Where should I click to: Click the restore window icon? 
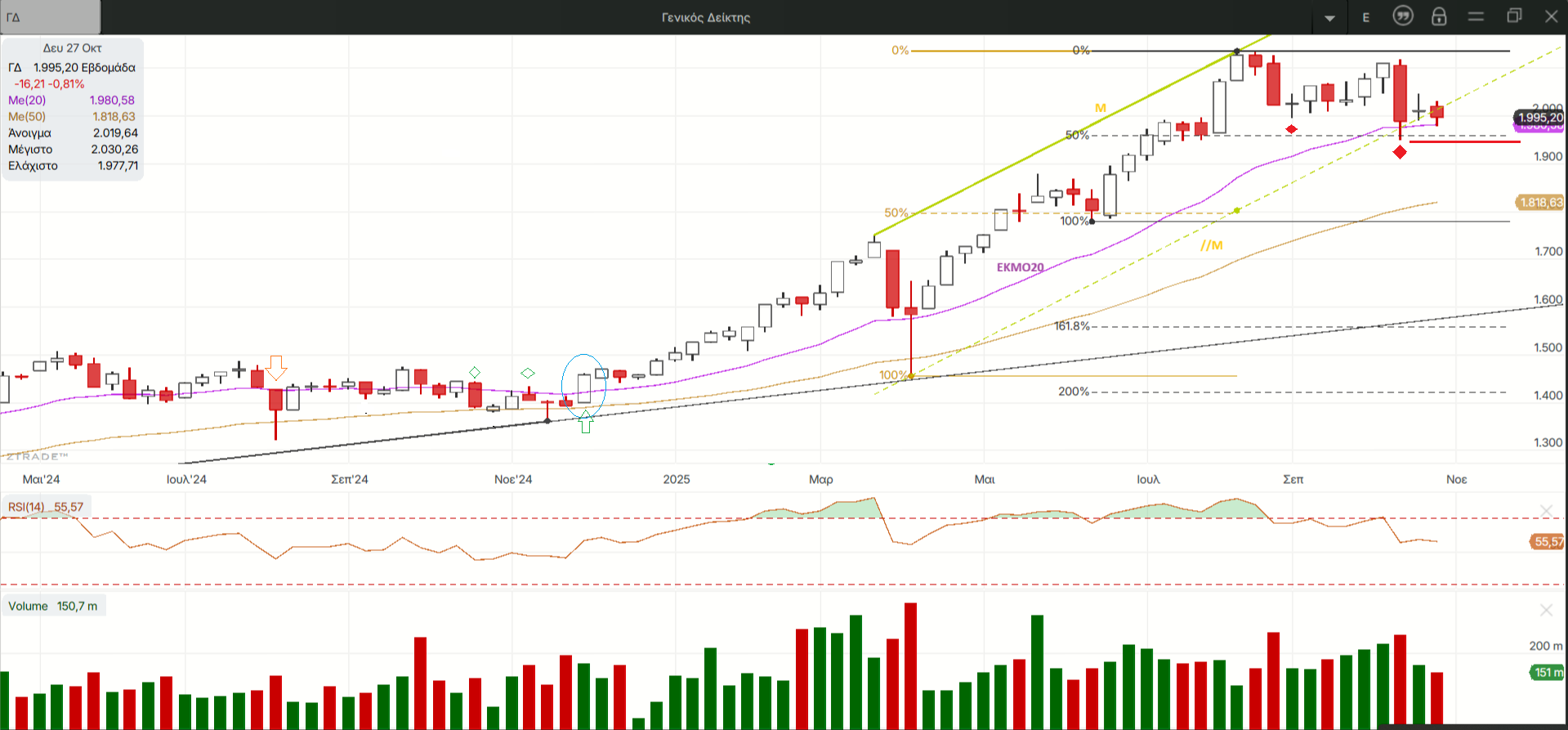[x=1514, y=16]
